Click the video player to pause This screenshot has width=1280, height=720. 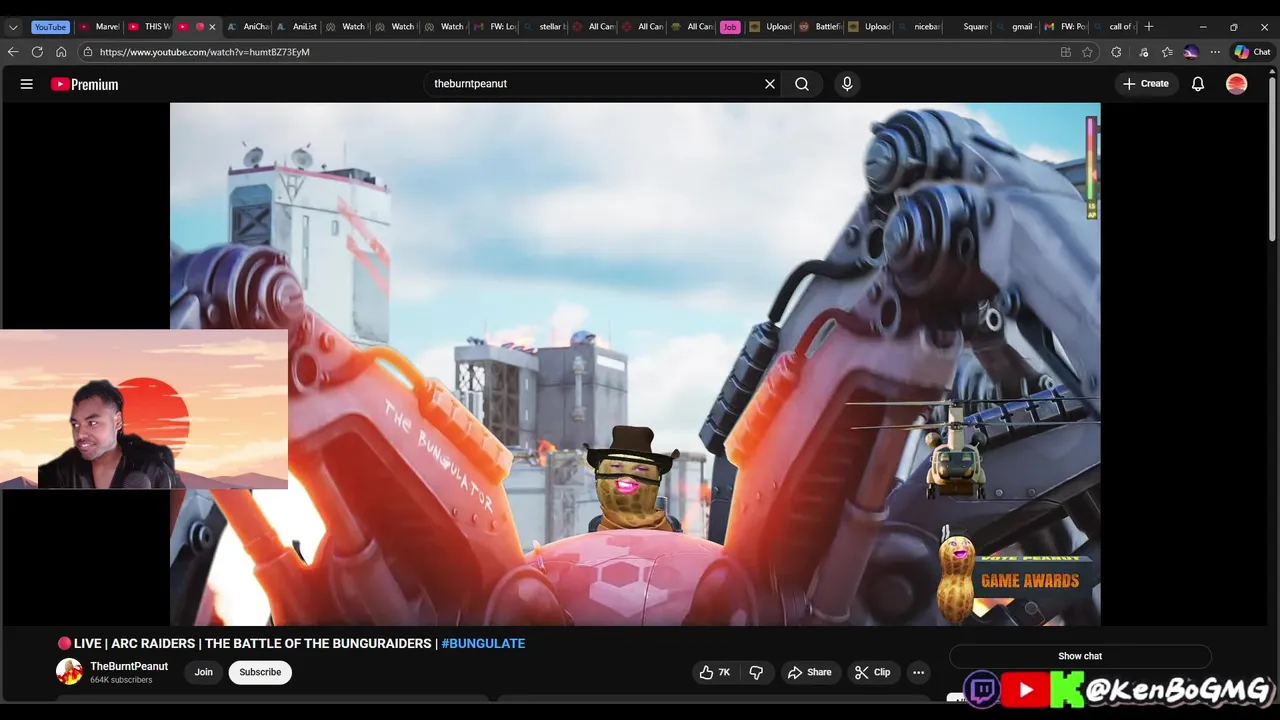[635, 364]
